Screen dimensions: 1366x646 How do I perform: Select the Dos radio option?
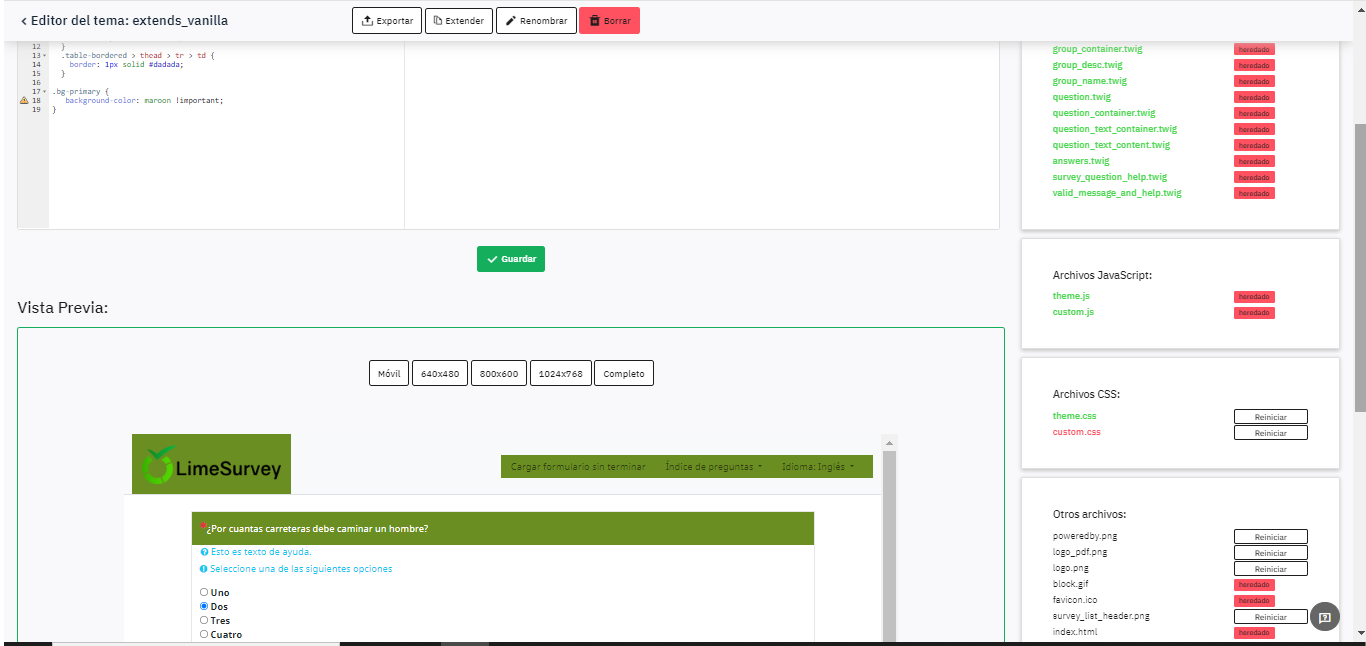coord(204,607)
